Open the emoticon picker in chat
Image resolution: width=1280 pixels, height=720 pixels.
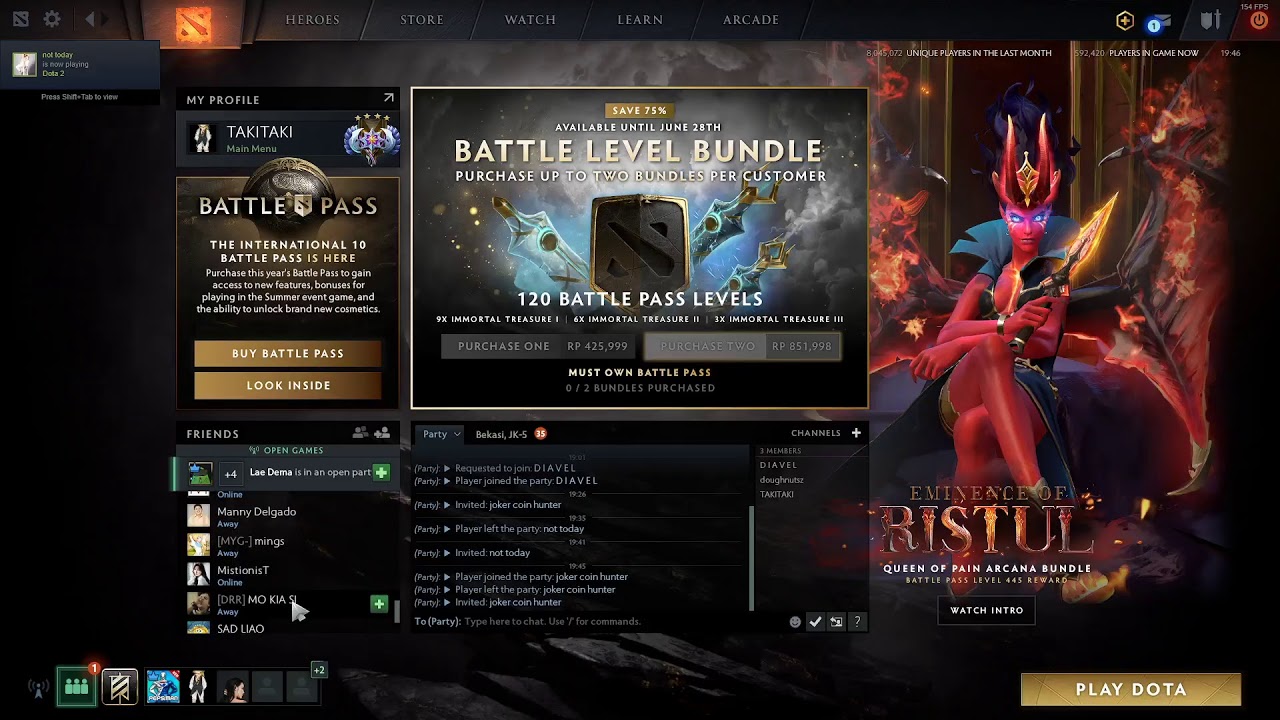[795, 622]
